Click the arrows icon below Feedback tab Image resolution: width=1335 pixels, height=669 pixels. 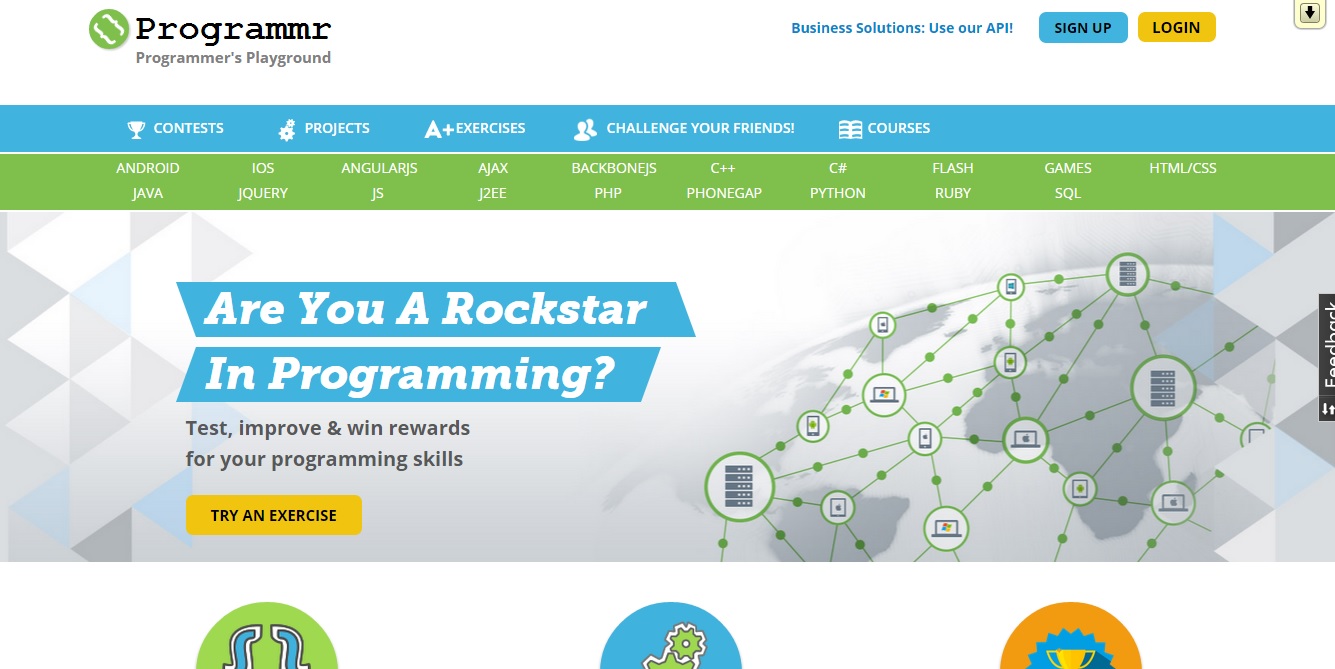pos(1327,409)
